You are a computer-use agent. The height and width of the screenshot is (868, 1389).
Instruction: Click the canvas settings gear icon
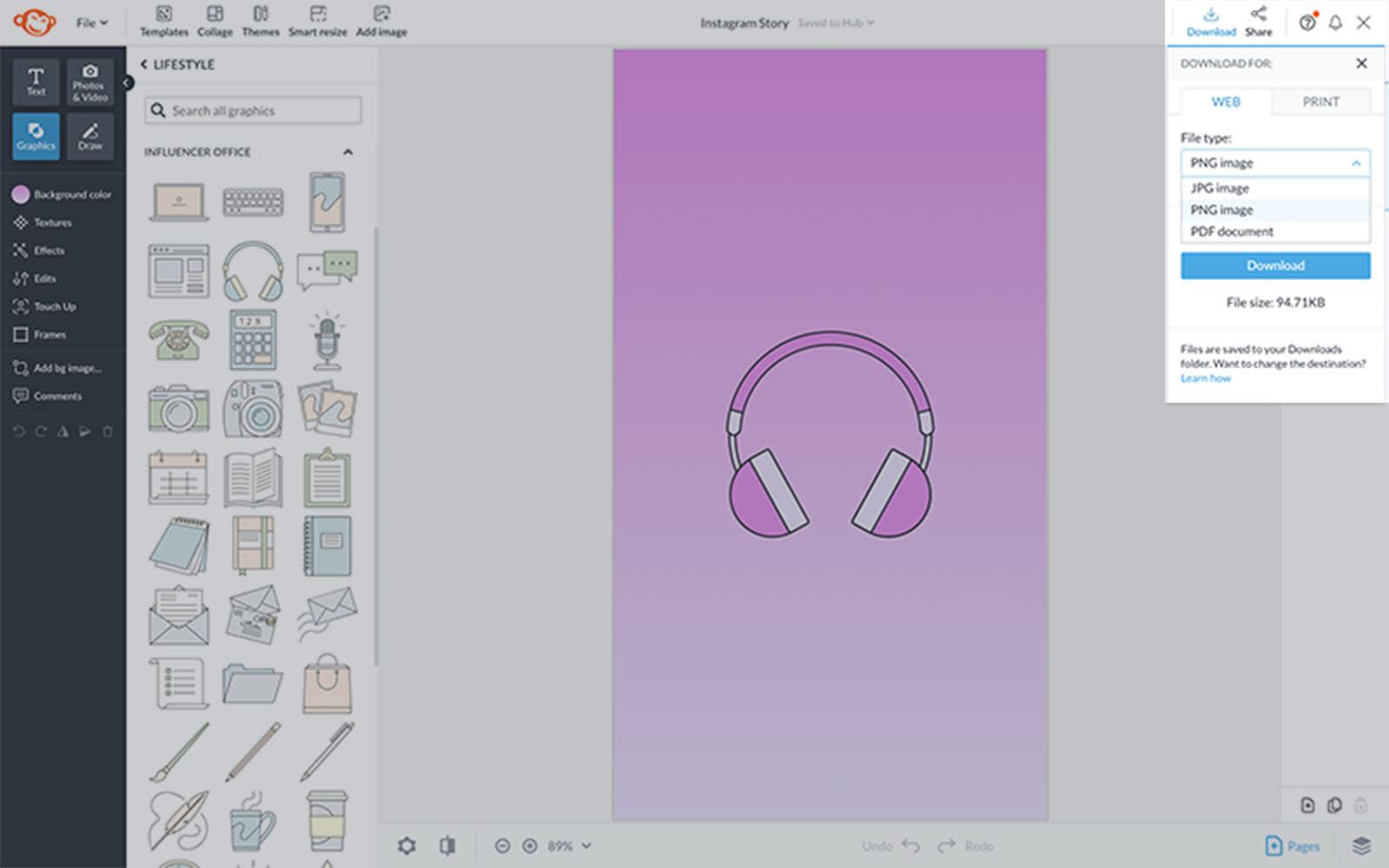pos(406,845)
